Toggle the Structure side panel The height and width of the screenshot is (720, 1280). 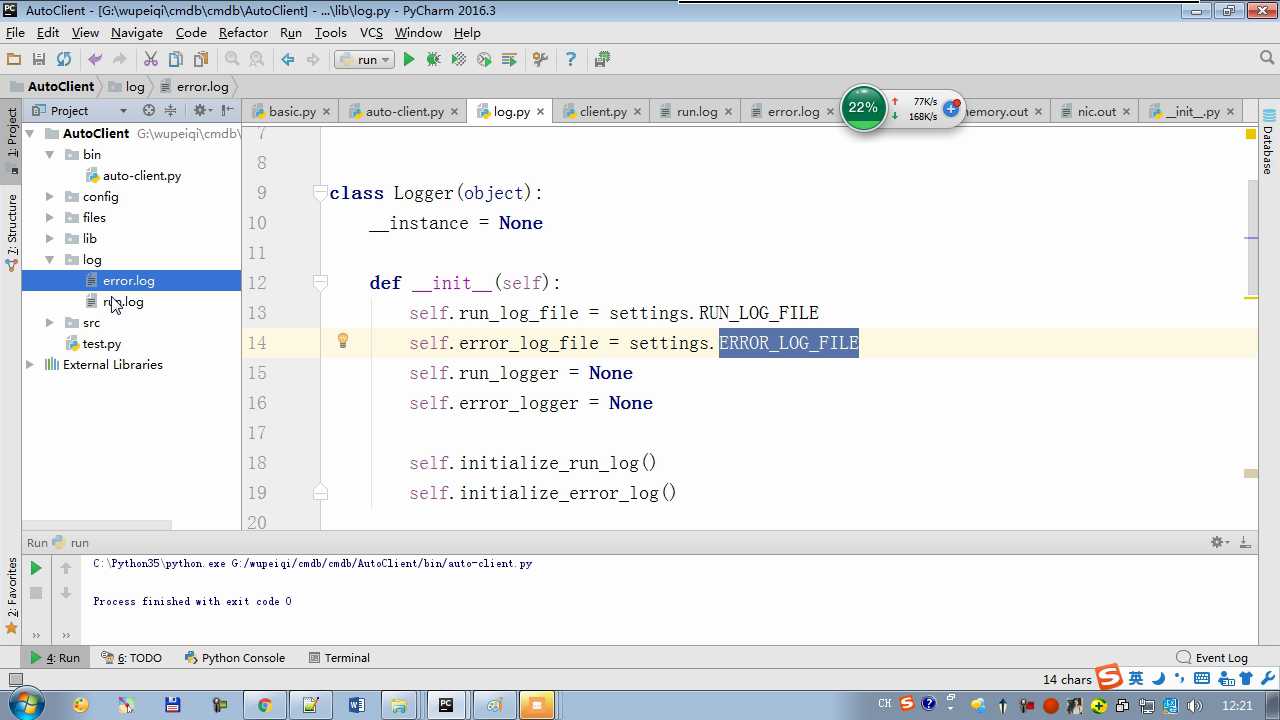coord(12,232)
